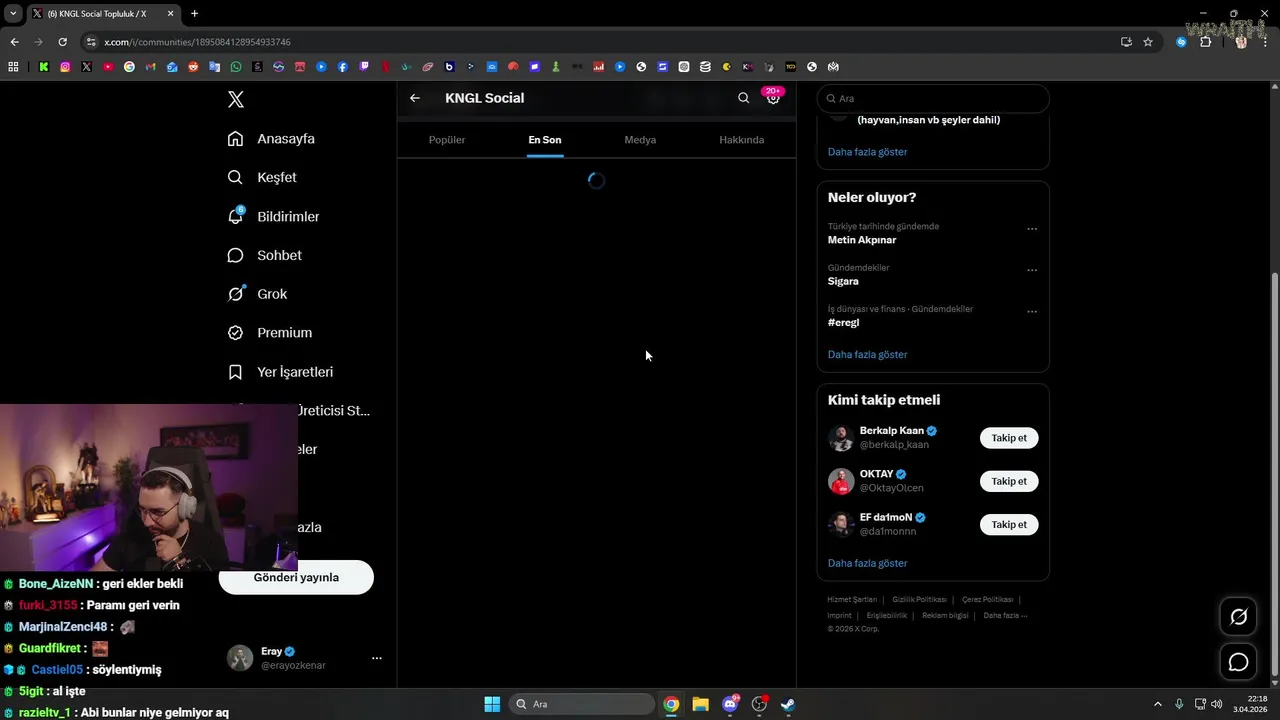Open the X logo home link
Image resolution: width=1280 pixels, height=720 pixels.
click(x=236, y=99)
